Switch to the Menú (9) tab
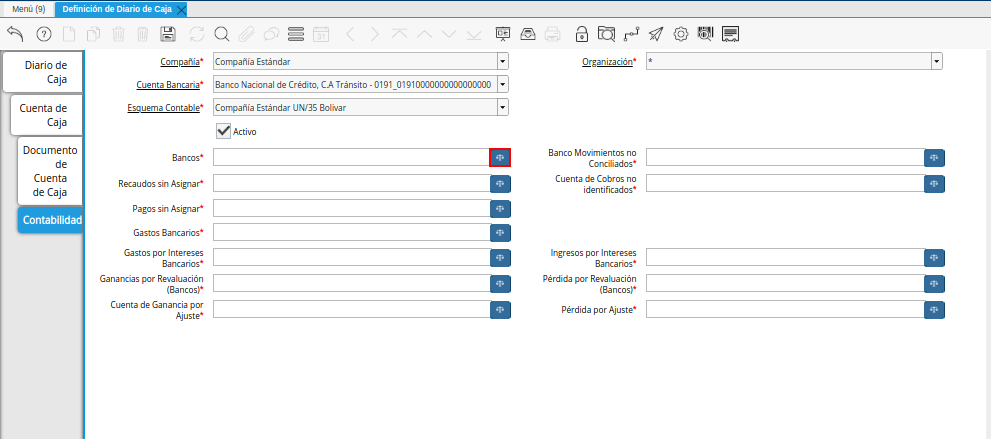 click(x=28, y=9)
